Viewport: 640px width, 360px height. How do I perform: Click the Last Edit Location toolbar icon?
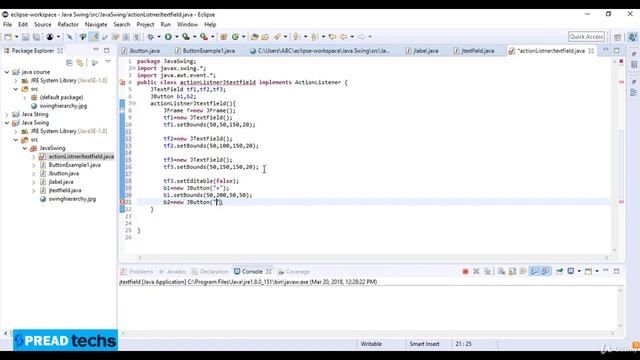332,37
